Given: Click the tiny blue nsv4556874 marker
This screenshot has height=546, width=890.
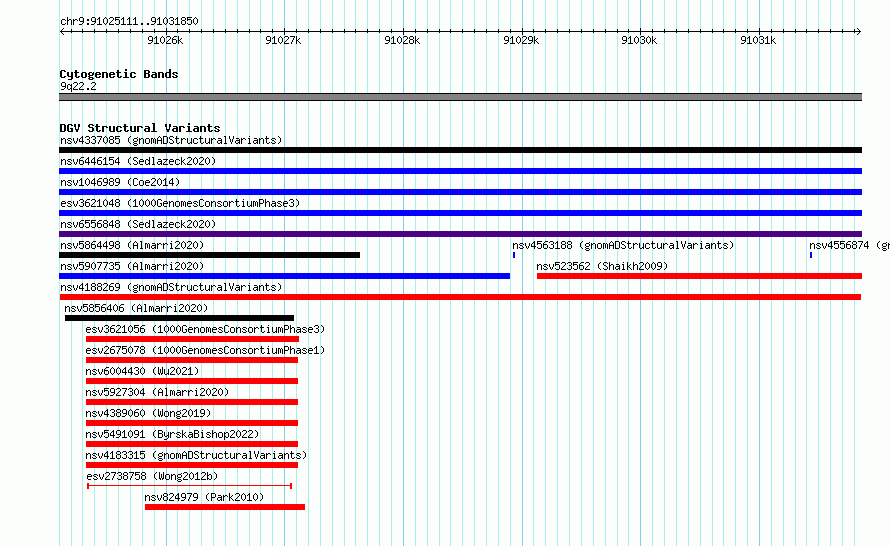Looking at the screenshot, I should click(x=811, y=255).
